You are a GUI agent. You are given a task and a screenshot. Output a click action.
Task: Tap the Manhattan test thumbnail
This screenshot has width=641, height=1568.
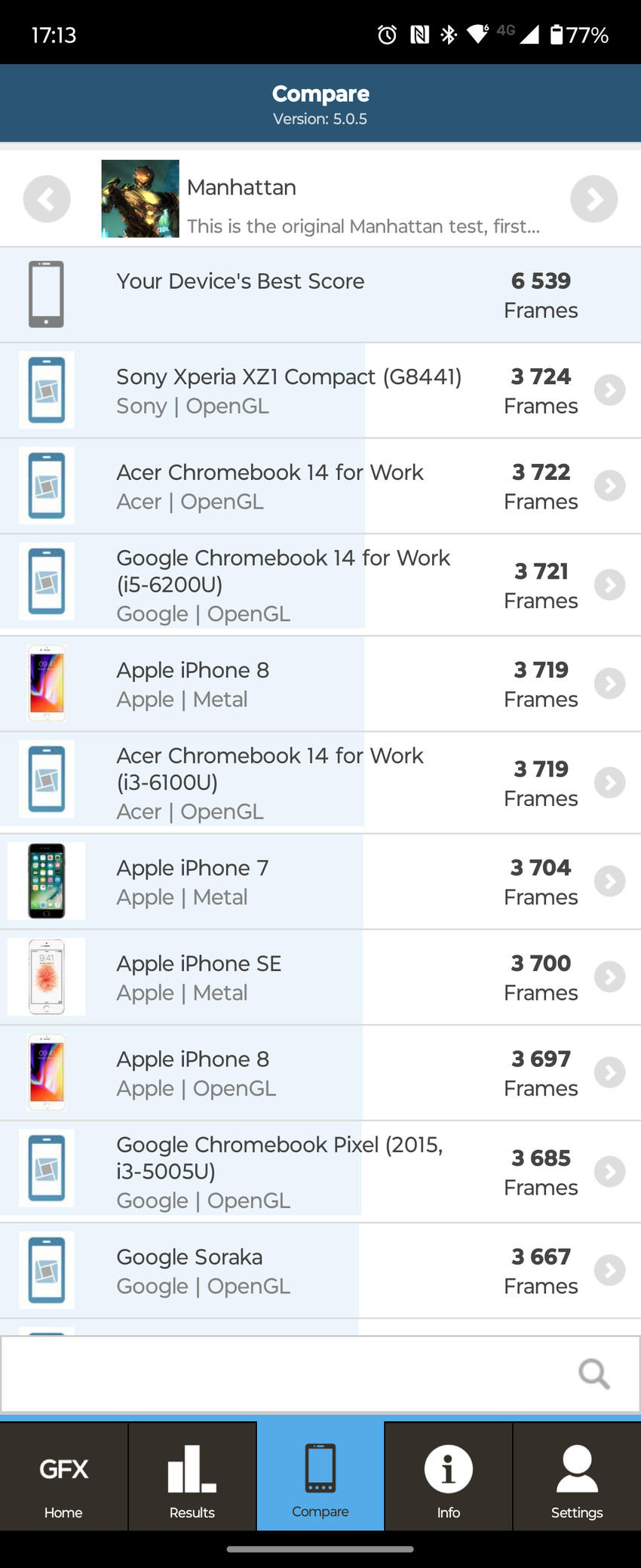pyautogui.click(x=140, y=199)
